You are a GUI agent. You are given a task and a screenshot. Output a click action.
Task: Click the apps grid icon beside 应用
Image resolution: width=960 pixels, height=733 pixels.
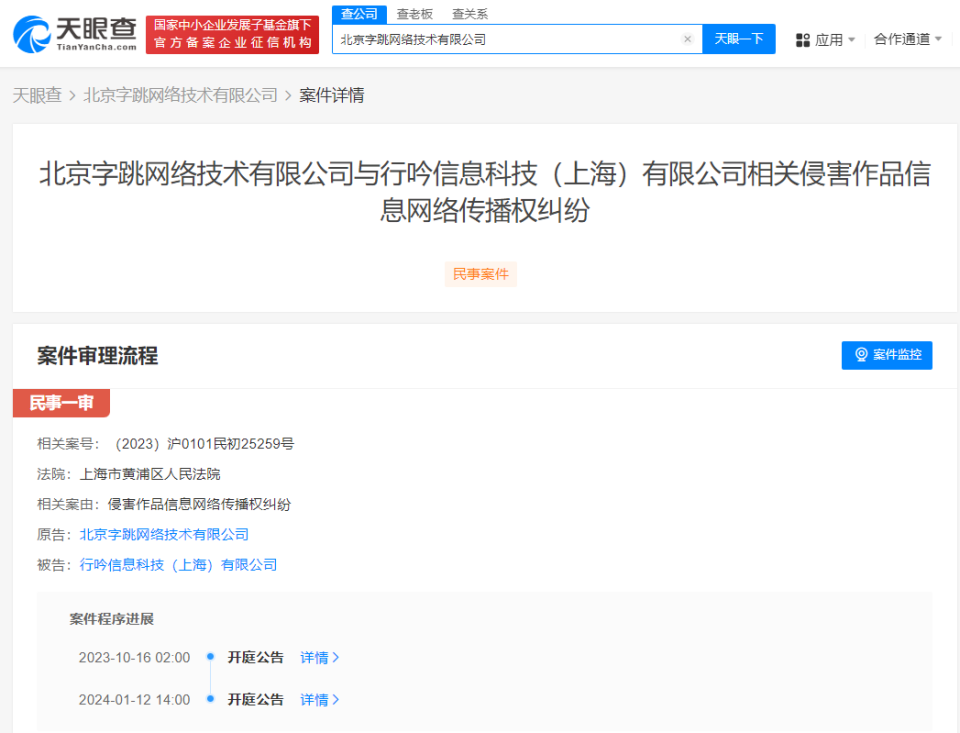(803, 40)
